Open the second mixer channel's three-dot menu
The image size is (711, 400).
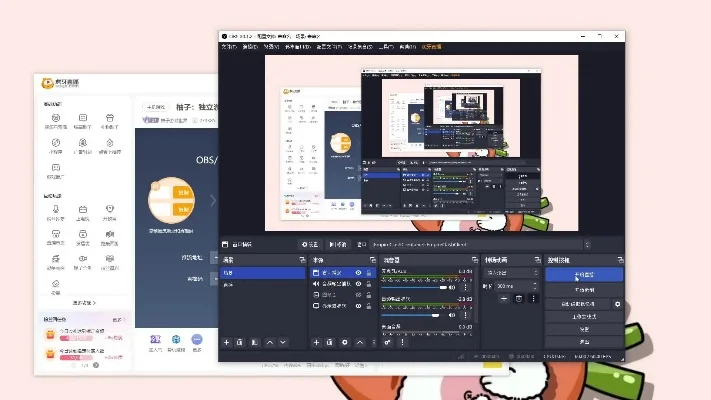[x=465, y=315]
